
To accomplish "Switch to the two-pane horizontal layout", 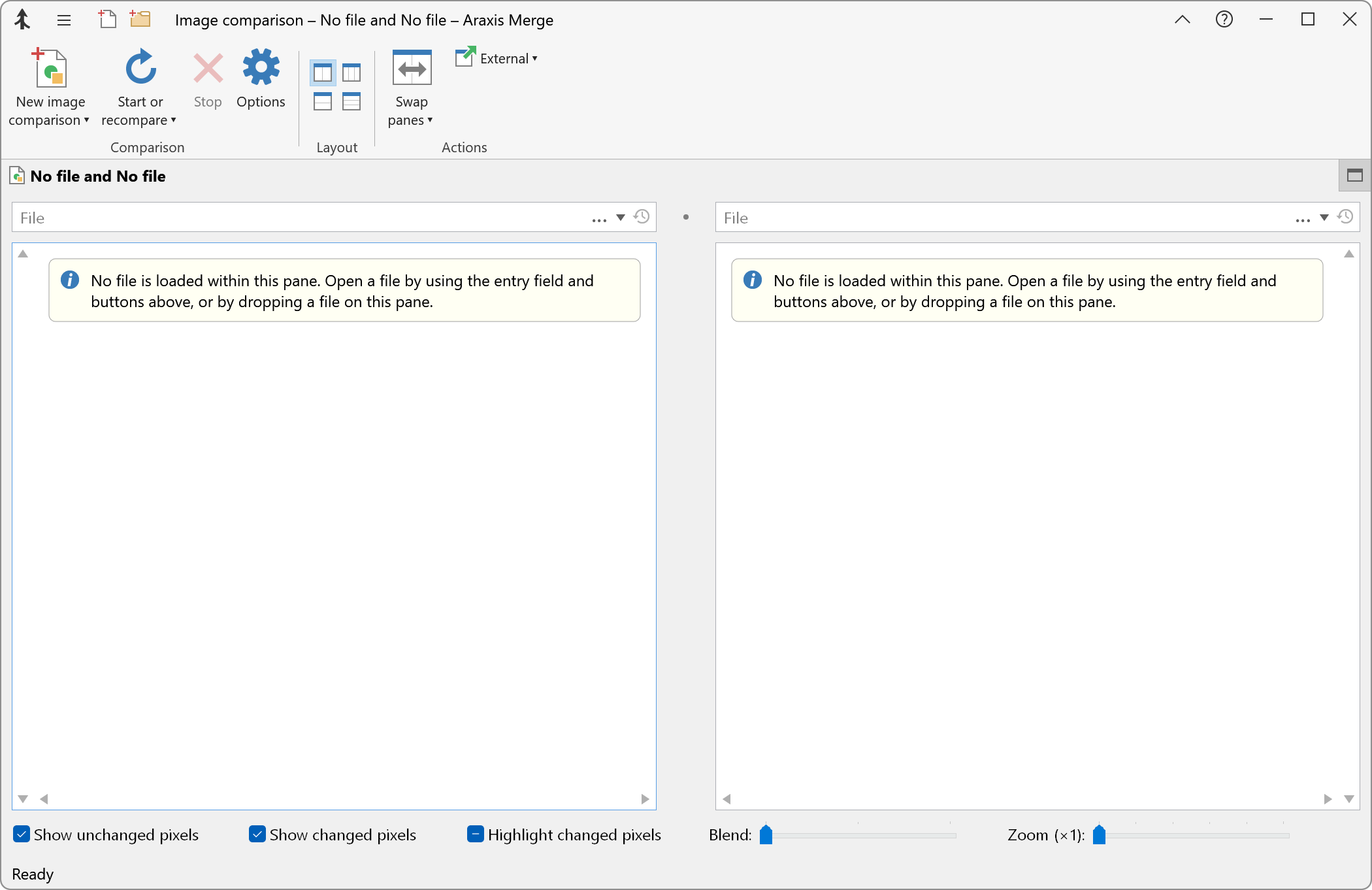I will (322, 101).
